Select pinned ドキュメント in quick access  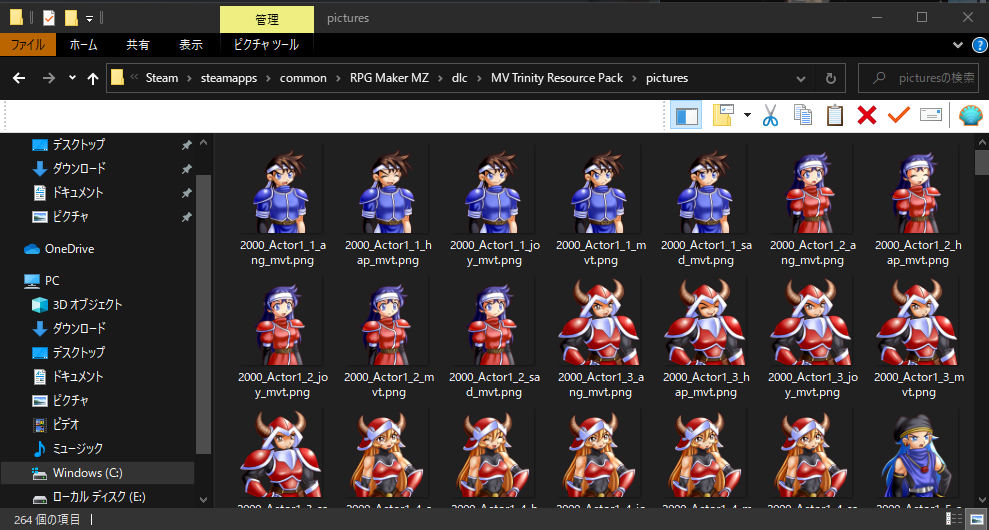click(x=77, y=192)
